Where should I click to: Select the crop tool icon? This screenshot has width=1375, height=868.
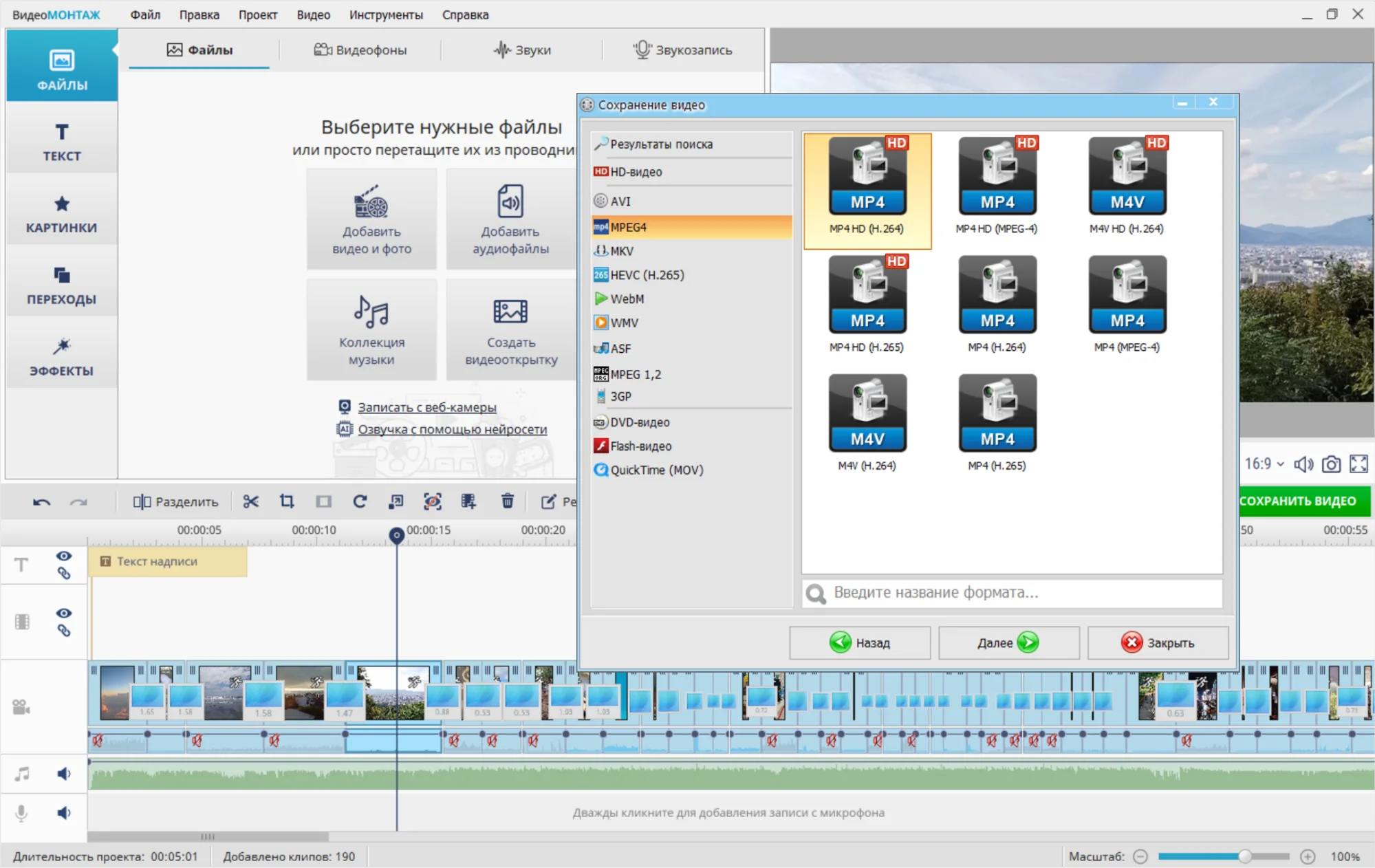pyautogui.click(x=287, y=501)
